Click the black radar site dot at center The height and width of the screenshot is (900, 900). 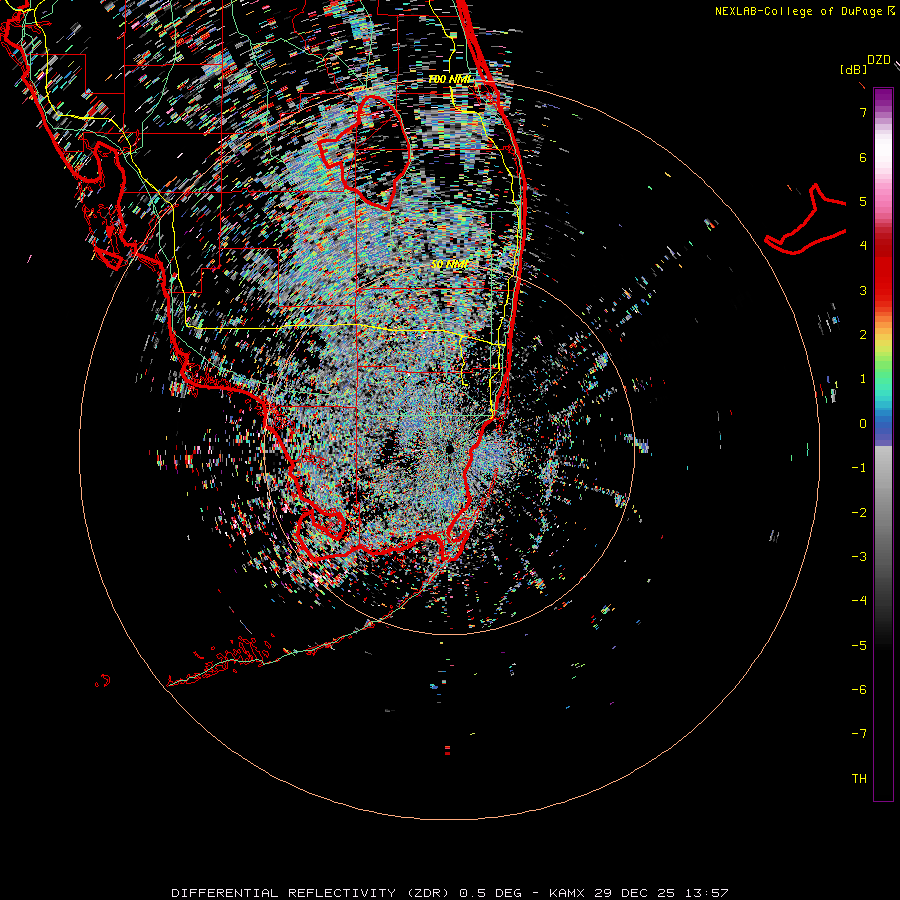(x=450, y=448)
